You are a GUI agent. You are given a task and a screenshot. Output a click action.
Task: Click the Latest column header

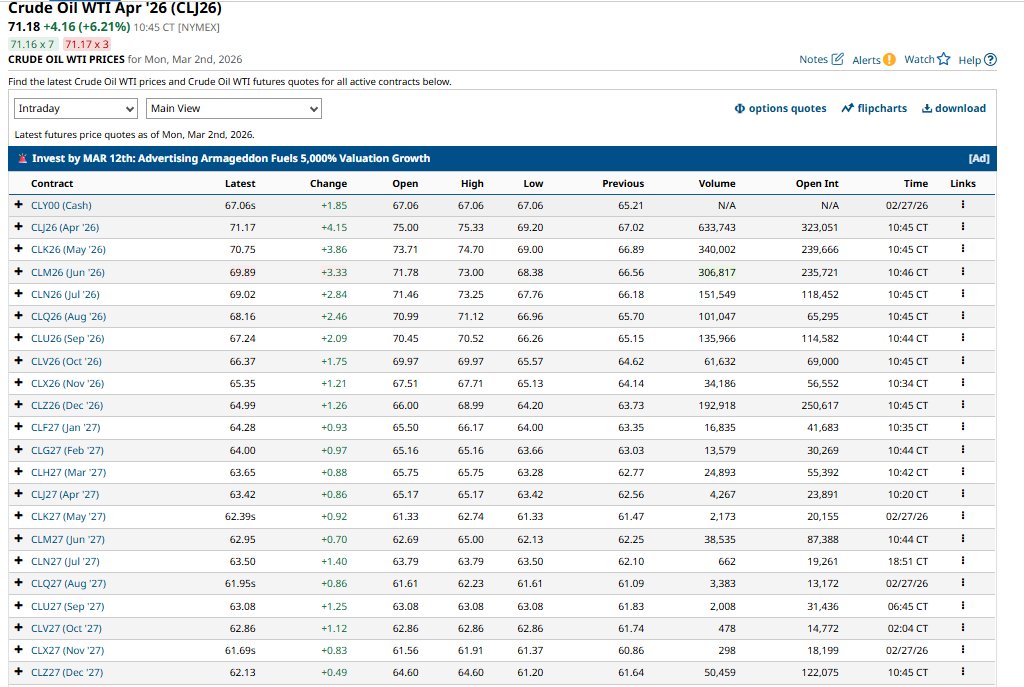pyautogui.click(x=240, y=184)
